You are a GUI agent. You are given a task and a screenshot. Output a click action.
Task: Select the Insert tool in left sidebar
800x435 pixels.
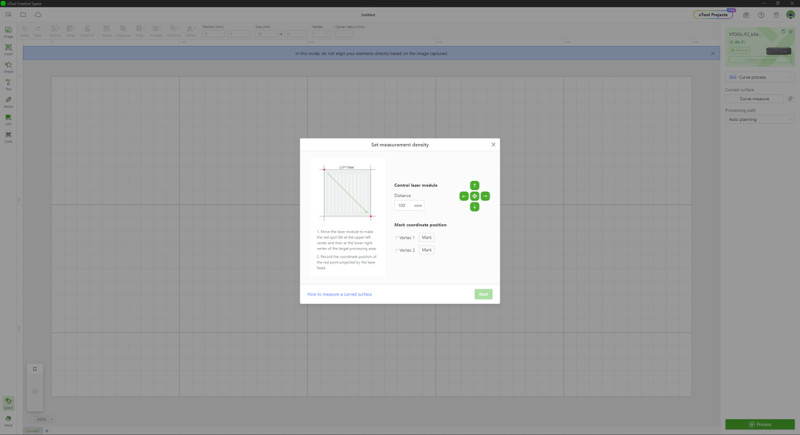(8, 49)
